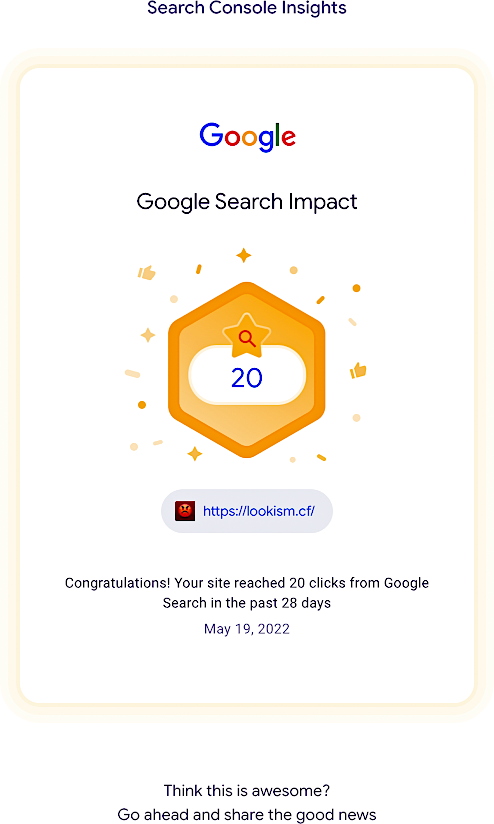Image resolution: width=494 pixels, height=824 pixels.
Task: Click the sparkle star below the badge
Action: click(x=195, y=454)
